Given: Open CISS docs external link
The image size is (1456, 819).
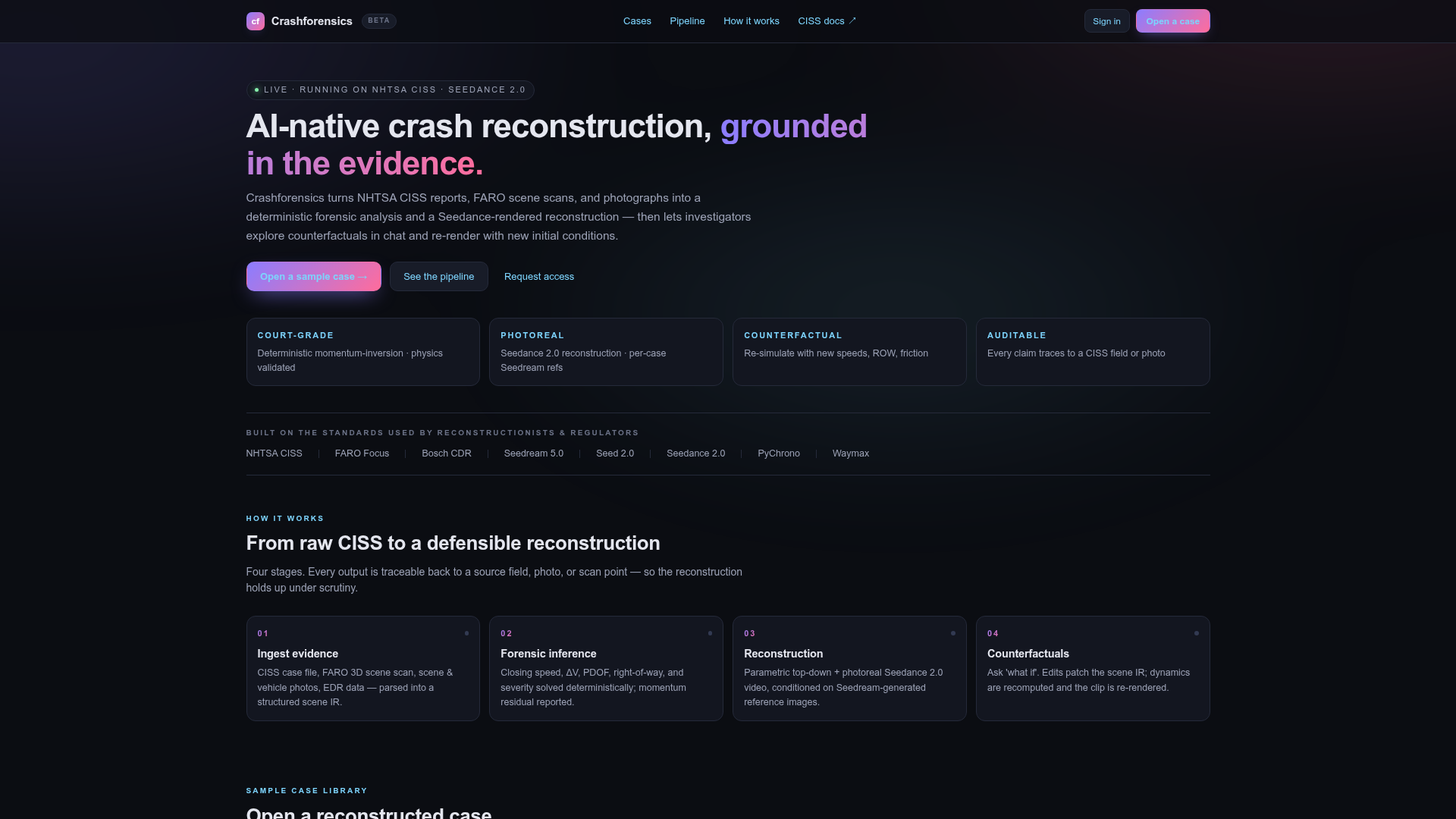Looking at the screenshot, I should pyautogui.click(x=827, y=21).
